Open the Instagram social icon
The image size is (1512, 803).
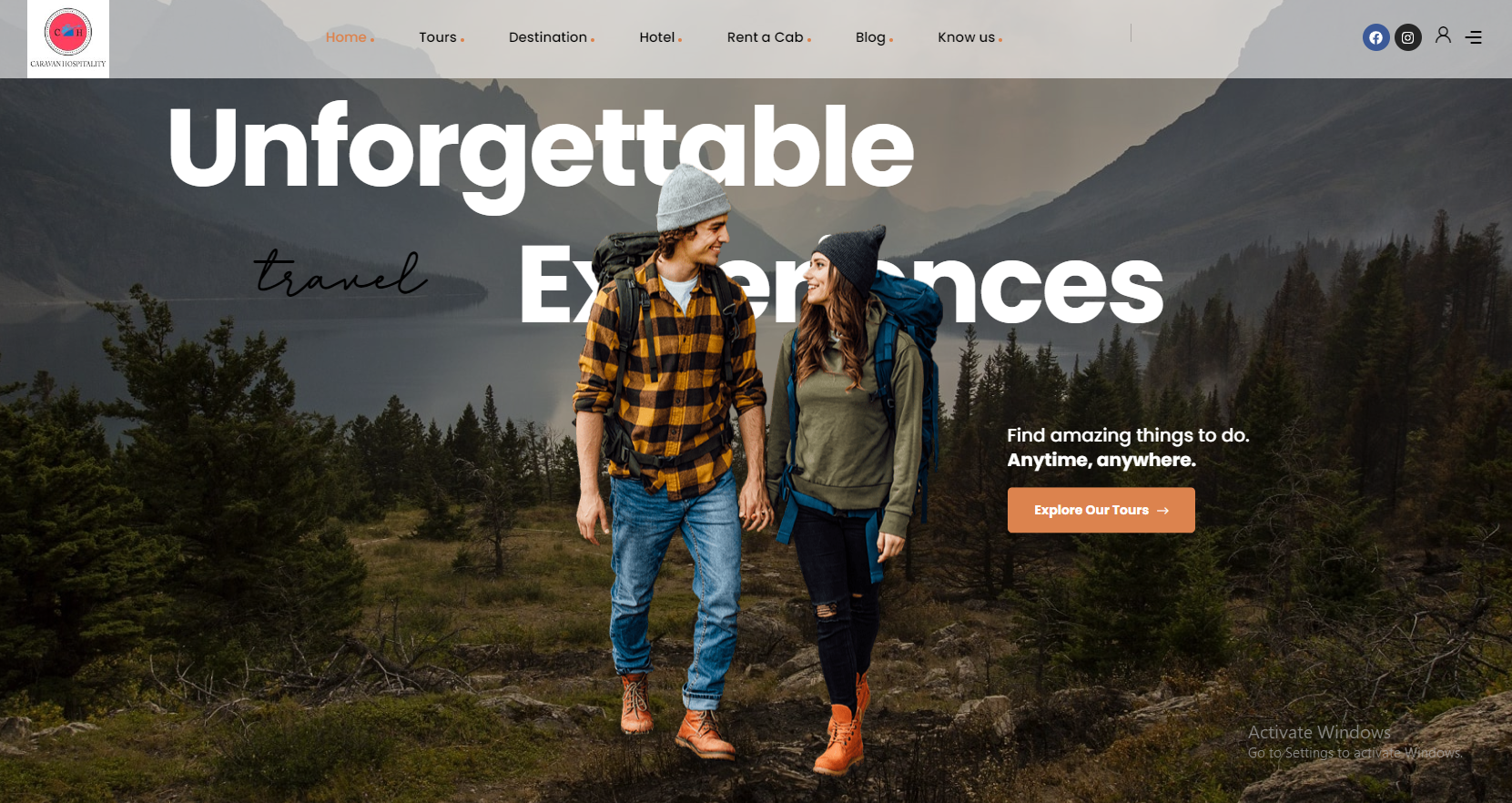(1407, 37)
